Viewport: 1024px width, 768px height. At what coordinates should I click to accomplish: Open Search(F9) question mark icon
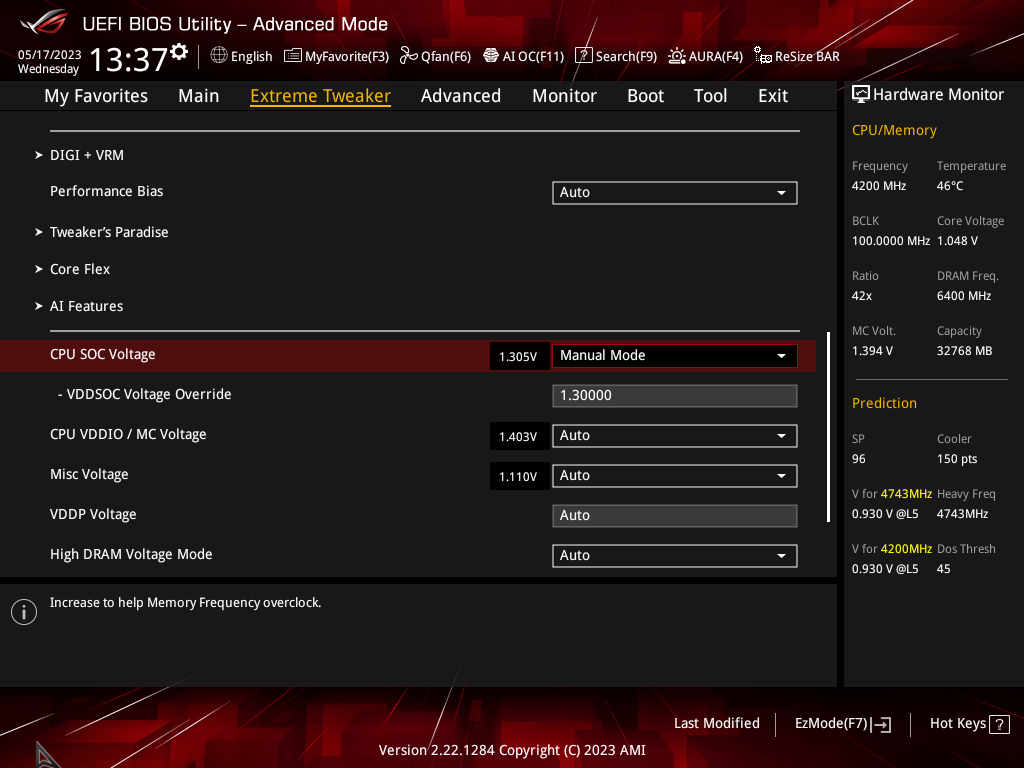coord(583,56)
